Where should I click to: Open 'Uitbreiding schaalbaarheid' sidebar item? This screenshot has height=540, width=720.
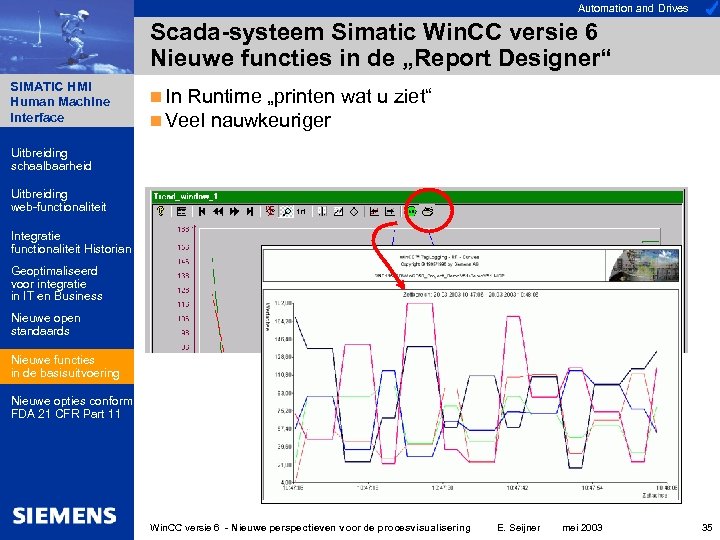(x=51, y=159)
